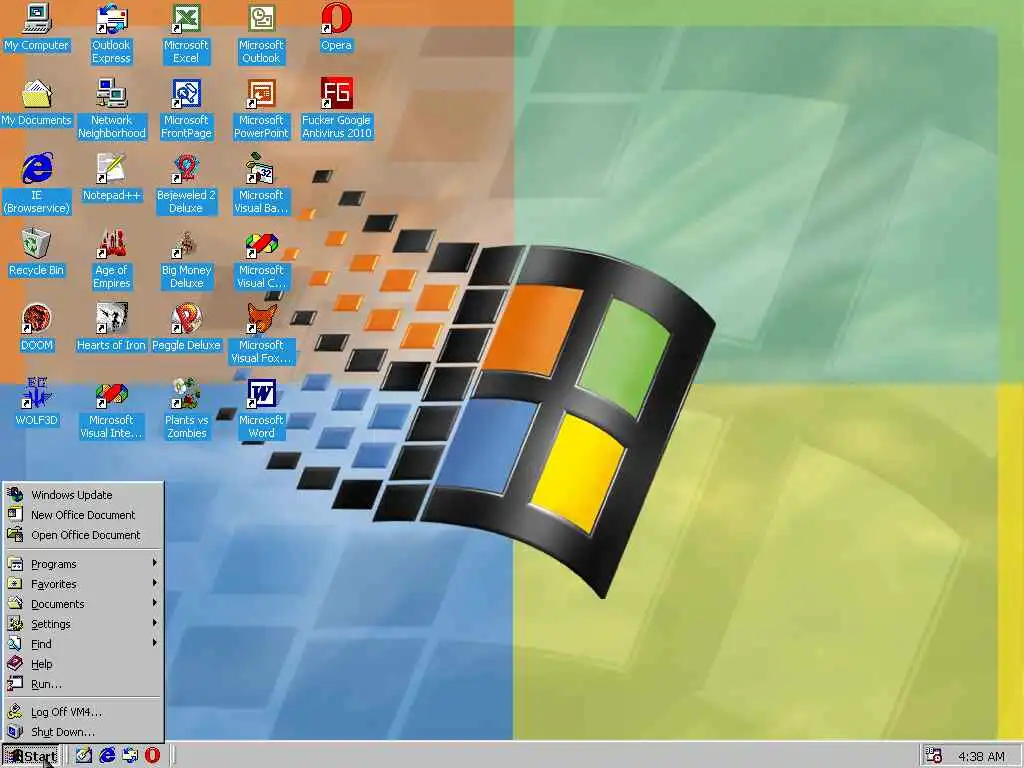Click the 4:38 AM taskbar clock

pos(981,756)
